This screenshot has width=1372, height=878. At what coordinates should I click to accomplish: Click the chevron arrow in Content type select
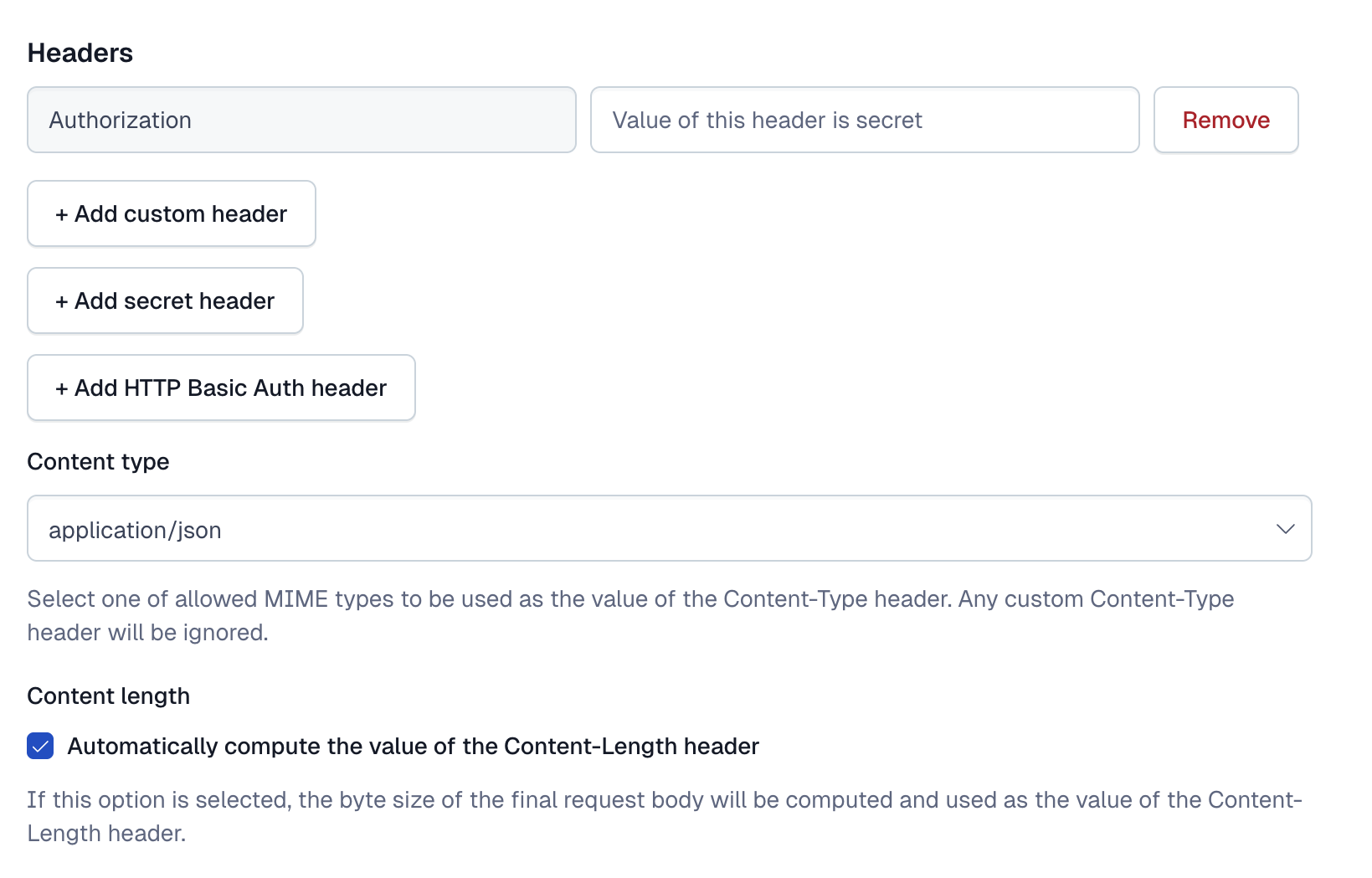[1285, 529]
